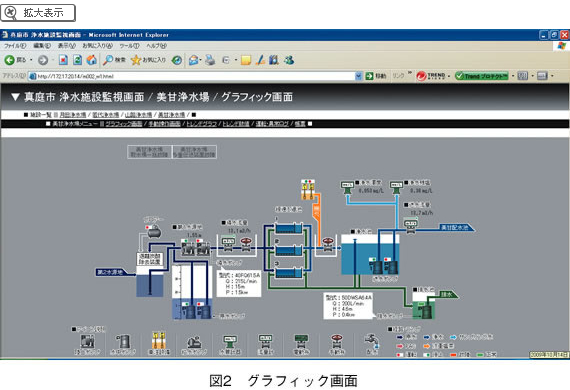Open お気に入り star favorites panel
570x390 pixels.
point(148,60)
